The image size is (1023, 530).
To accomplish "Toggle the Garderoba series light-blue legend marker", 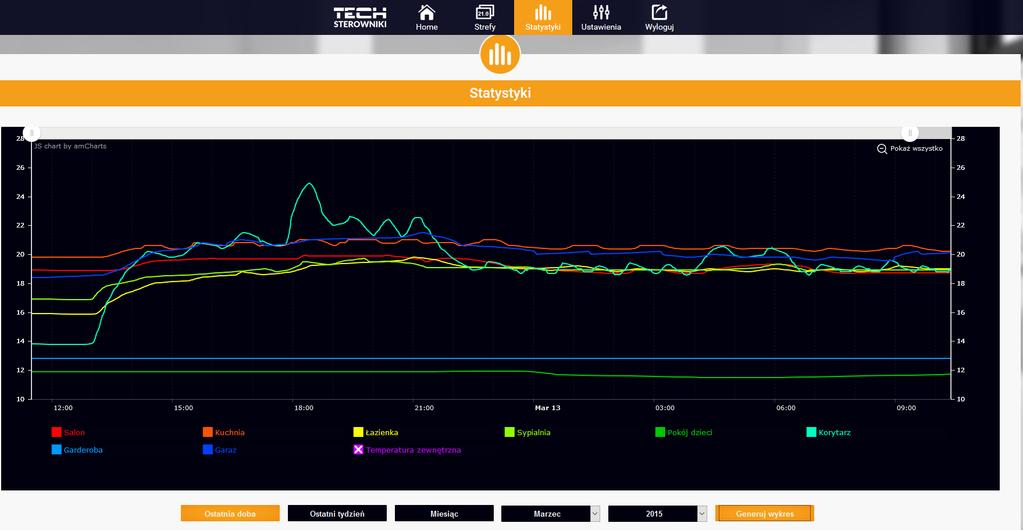I will pyautogui.click(x=56, y=450).
